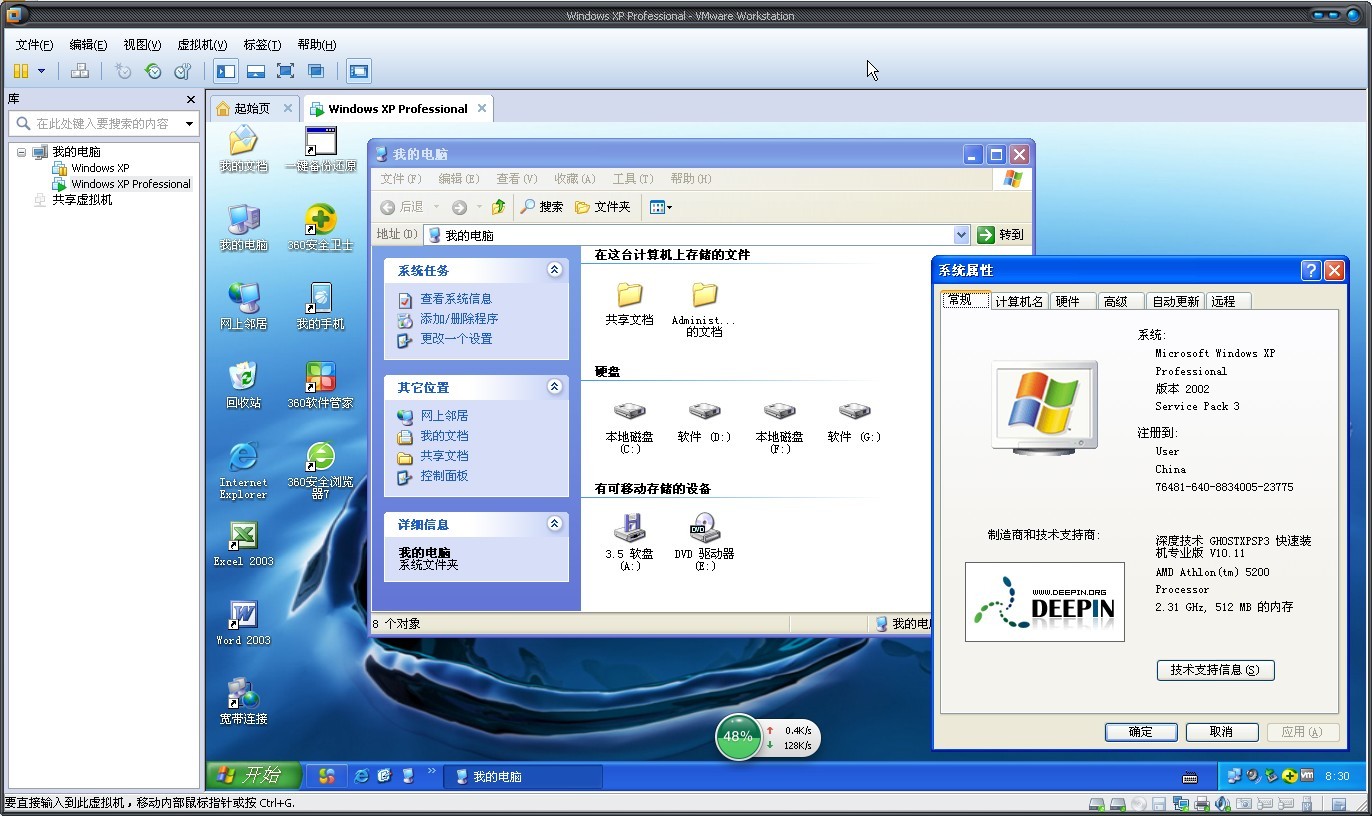Enter full screen mode icon
Screen dimensions: 1372x816
(x=286, y=71)
